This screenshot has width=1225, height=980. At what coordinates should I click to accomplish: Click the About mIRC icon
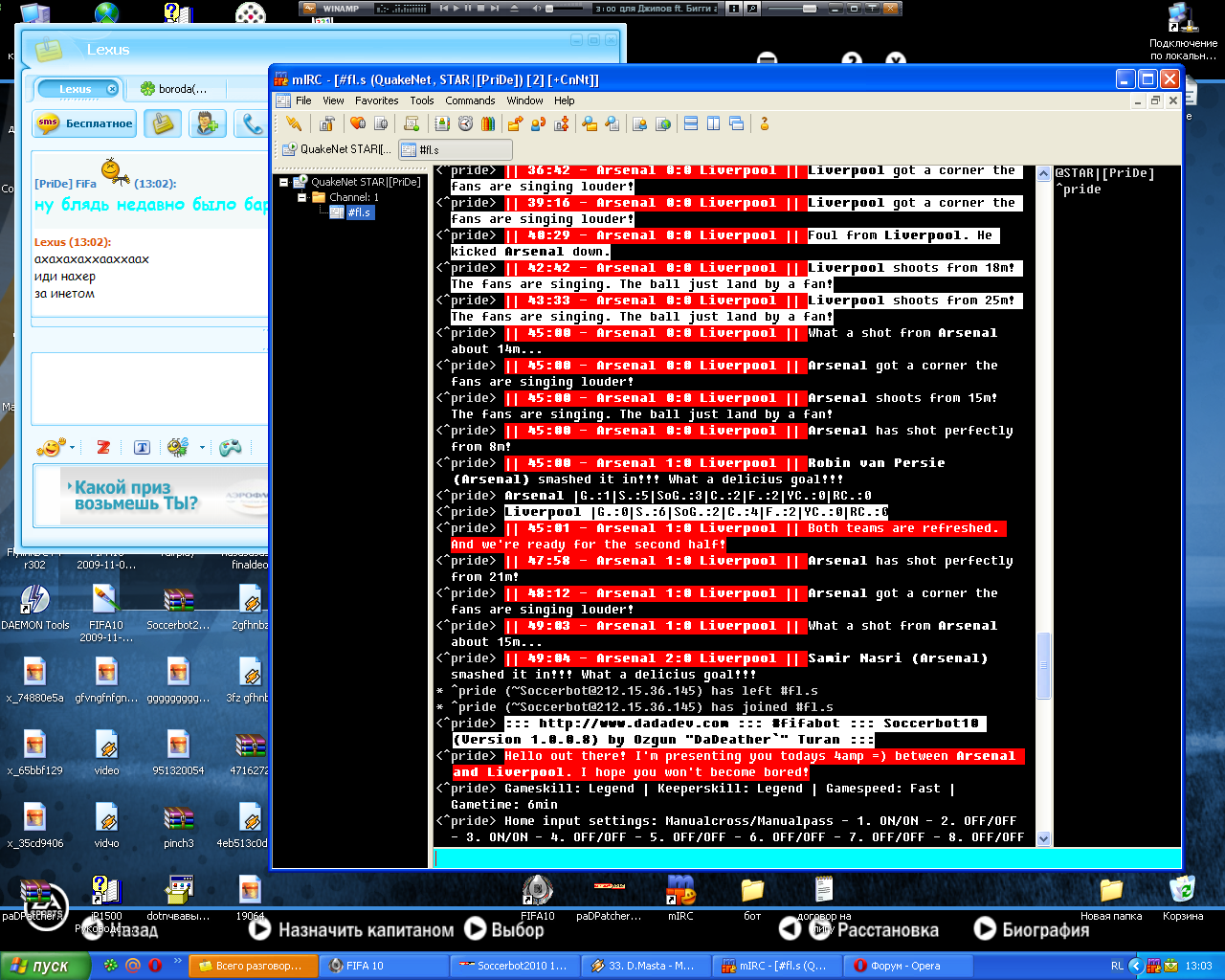pos(764,123)
